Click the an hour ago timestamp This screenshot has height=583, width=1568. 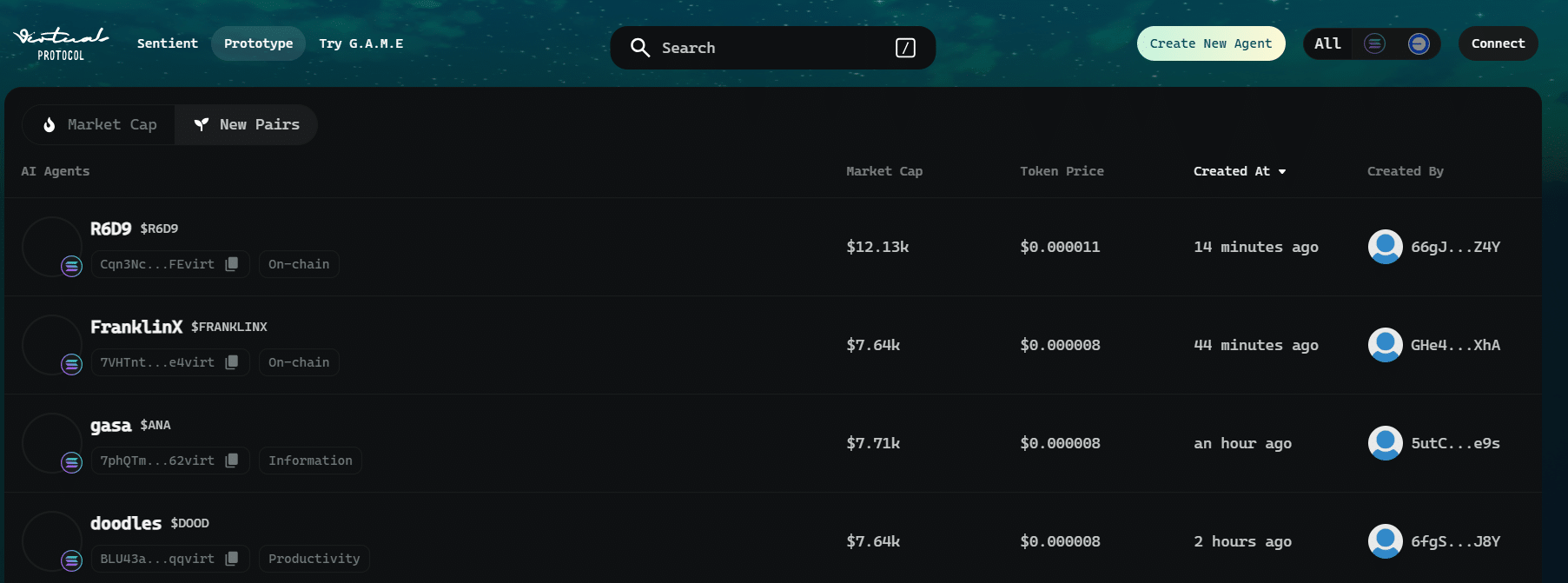tap(1242, 443)
